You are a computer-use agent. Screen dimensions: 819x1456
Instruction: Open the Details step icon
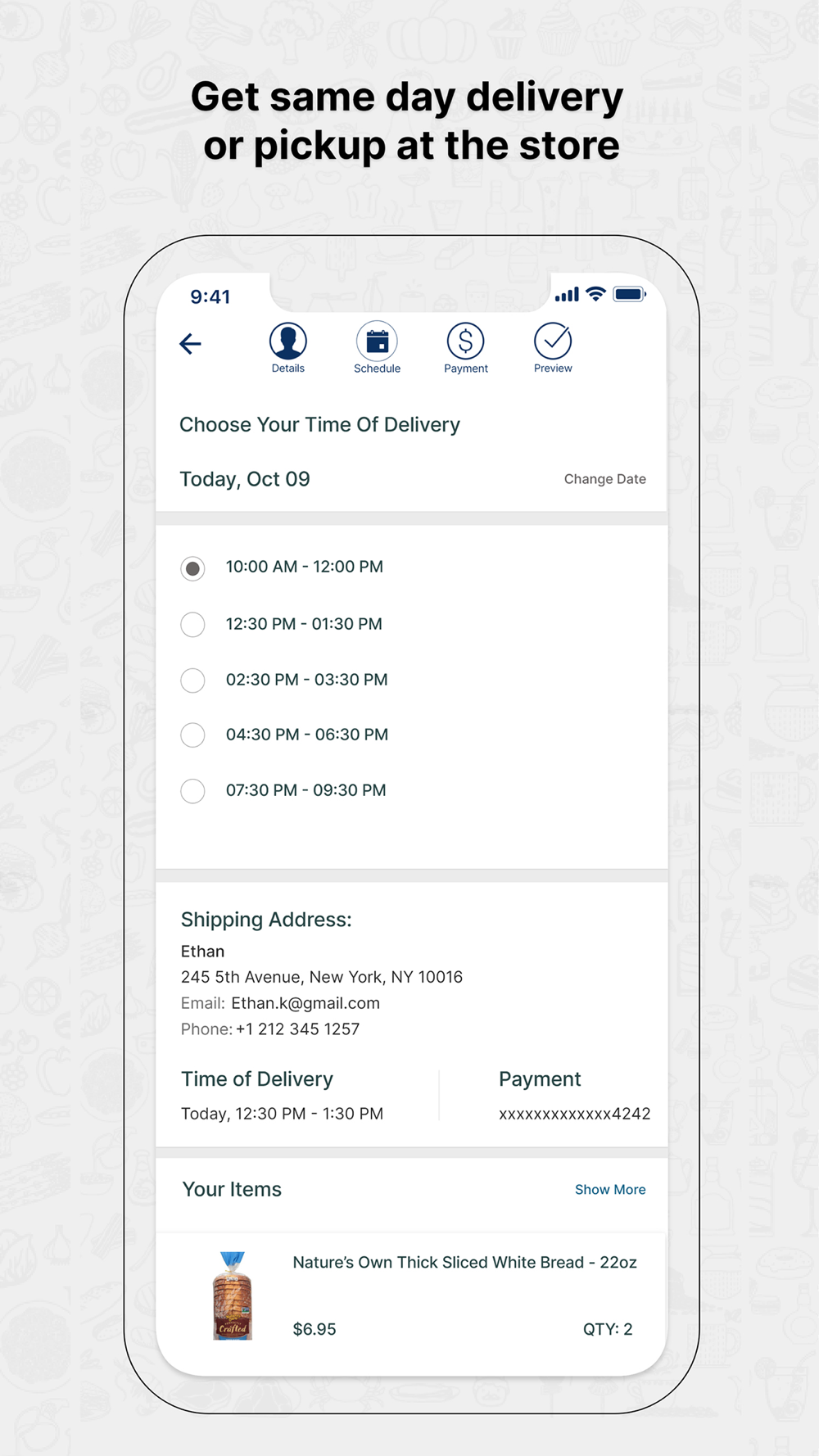coord(288,341)
